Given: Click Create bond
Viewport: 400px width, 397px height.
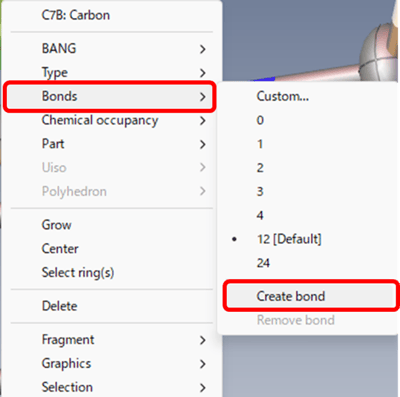Looking at the screenshot, I should coord(310,296).
